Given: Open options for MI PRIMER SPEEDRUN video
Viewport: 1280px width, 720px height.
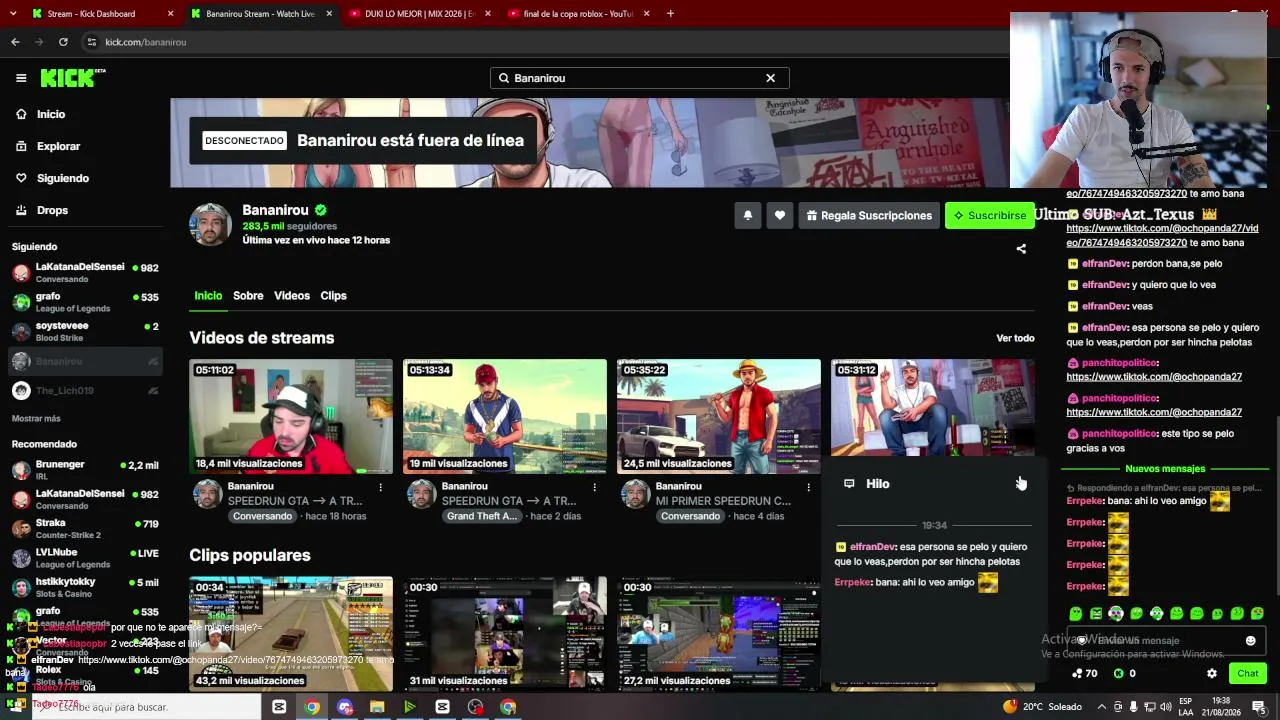Looking at the screenshot, I should [808, 487].
